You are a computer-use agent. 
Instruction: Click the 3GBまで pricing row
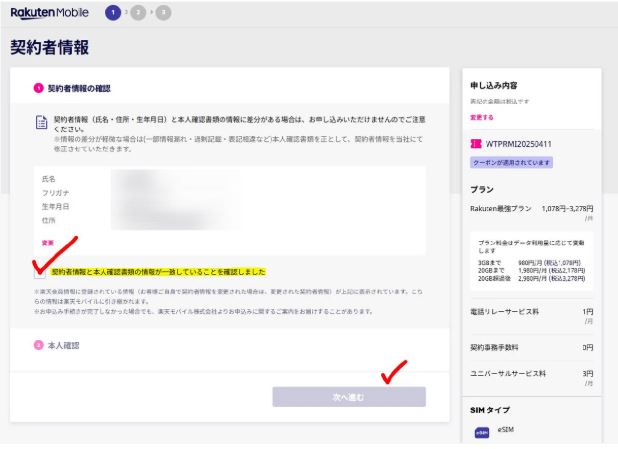pos(531,263)
